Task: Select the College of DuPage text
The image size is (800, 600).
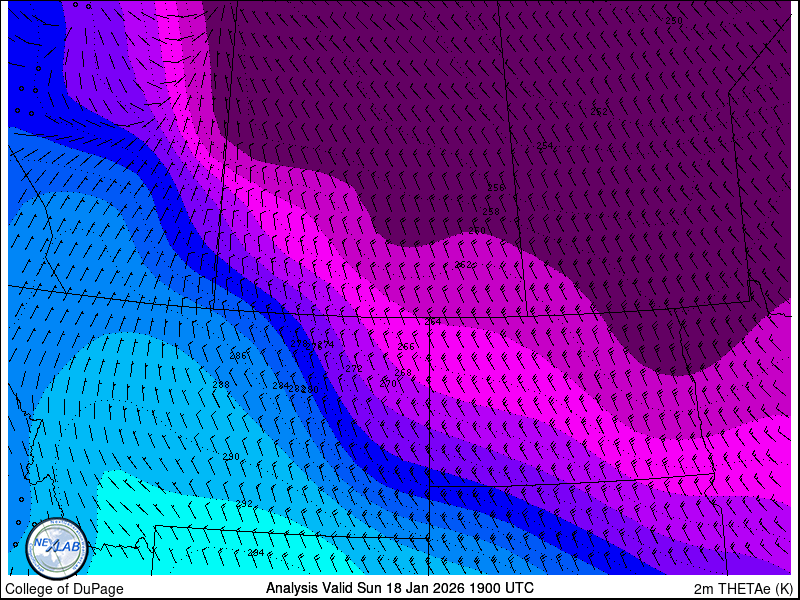Action: 64,589
